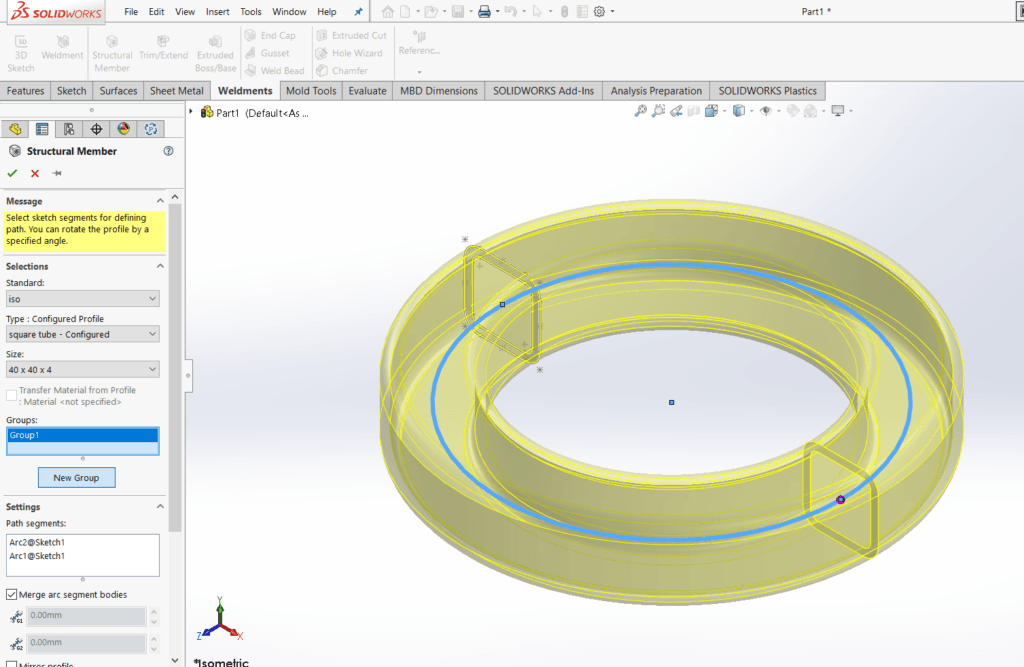Expand the Part1 tree node arrow
Image resolution: width=1024 pixels, height=667 pixels.
tap(192, 112)
